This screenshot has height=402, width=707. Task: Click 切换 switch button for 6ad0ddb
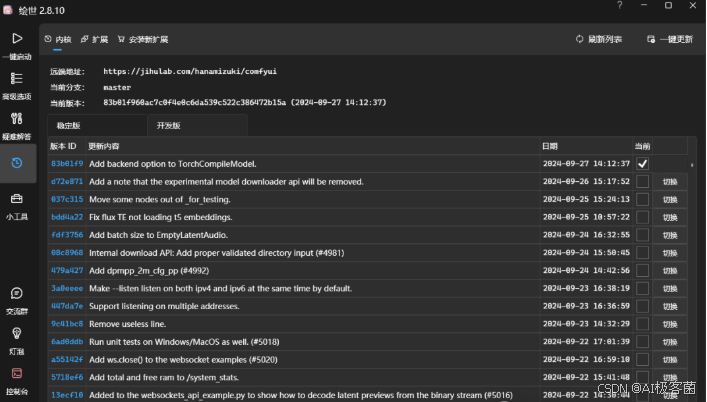coord(670,342)
